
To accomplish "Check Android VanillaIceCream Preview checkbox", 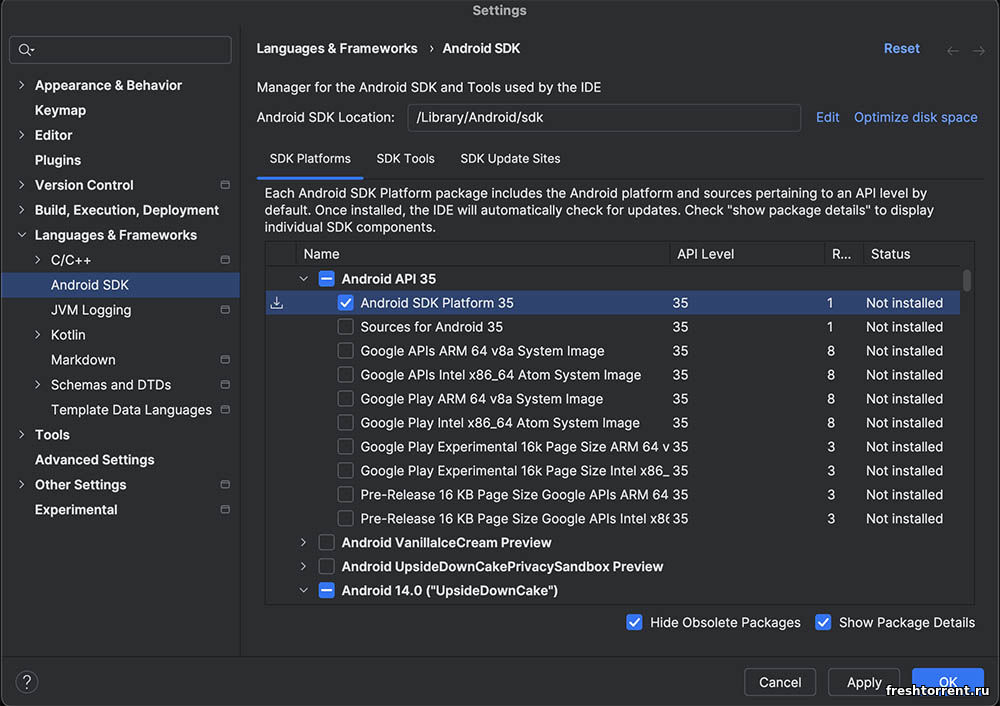I will tap(326, 543).
